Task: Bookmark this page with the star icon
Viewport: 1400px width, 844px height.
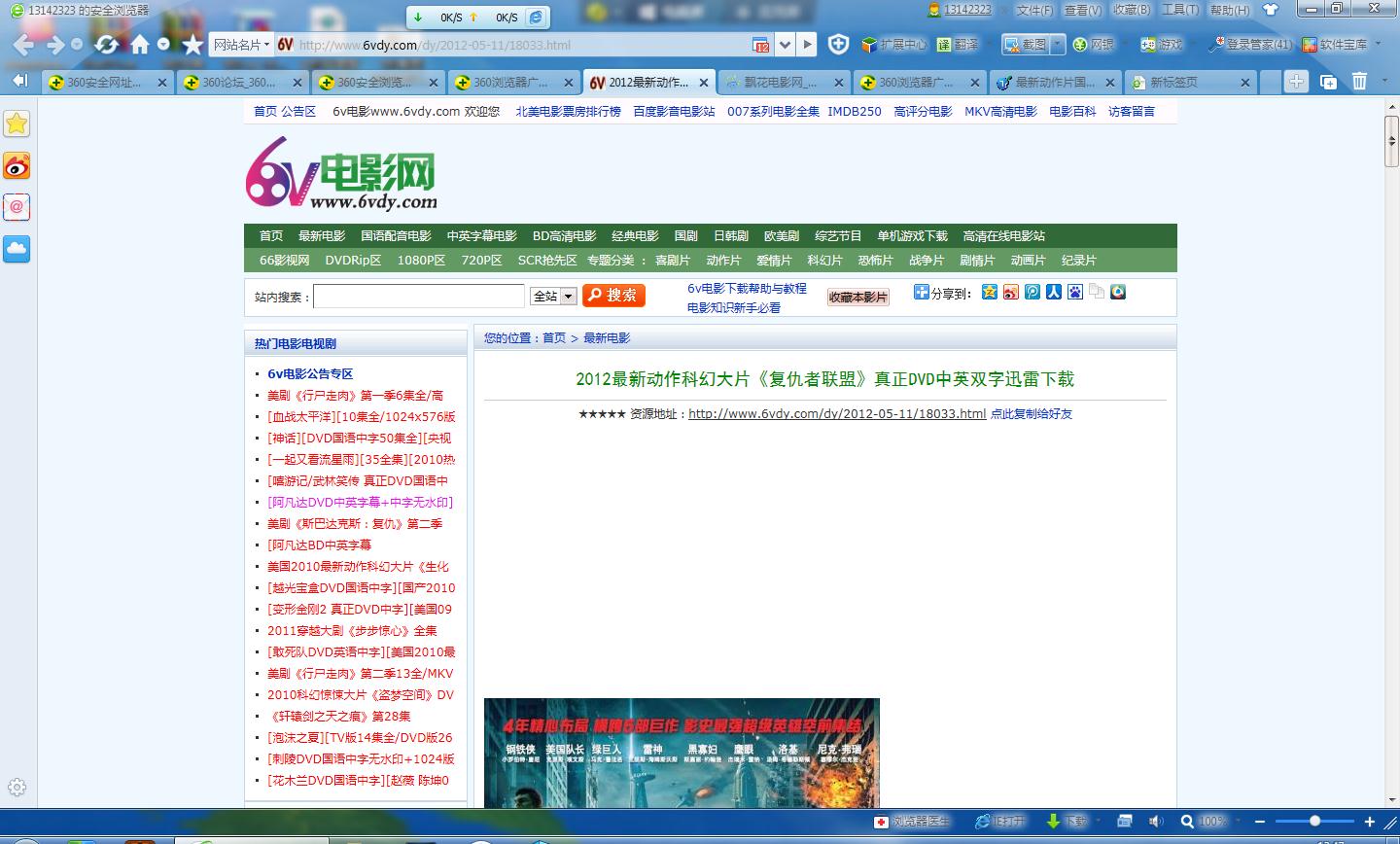Action: 192,45
